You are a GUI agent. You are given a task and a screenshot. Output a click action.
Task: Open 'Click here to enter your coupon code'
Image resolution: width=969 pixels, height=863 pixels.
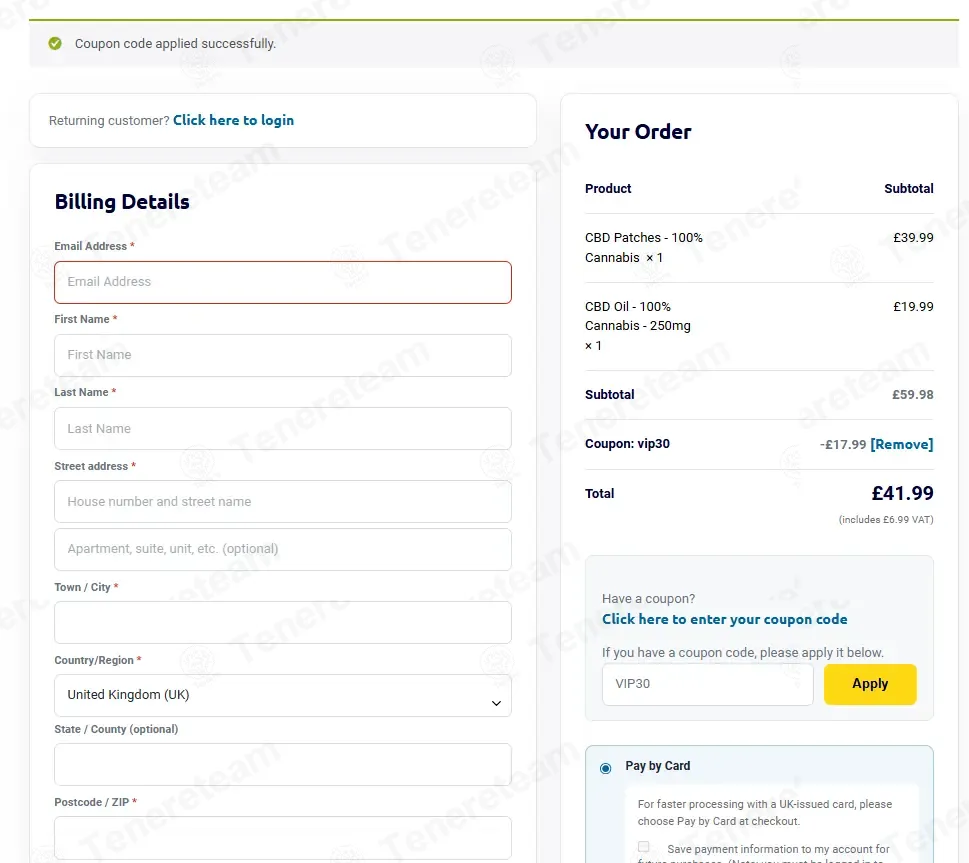pyautogui.click(x=724, y=619)
